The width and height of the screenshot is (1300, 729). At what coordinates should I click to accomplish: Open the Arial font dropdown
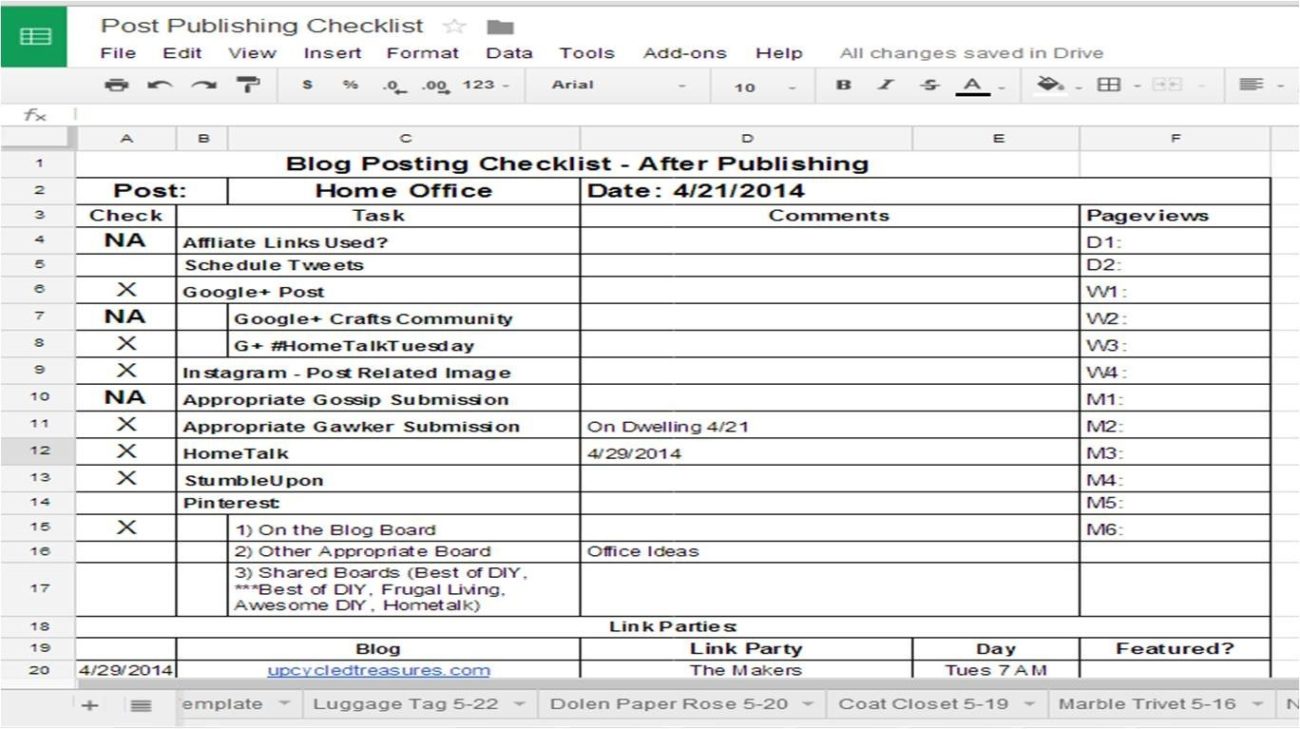tap(618, 86)
